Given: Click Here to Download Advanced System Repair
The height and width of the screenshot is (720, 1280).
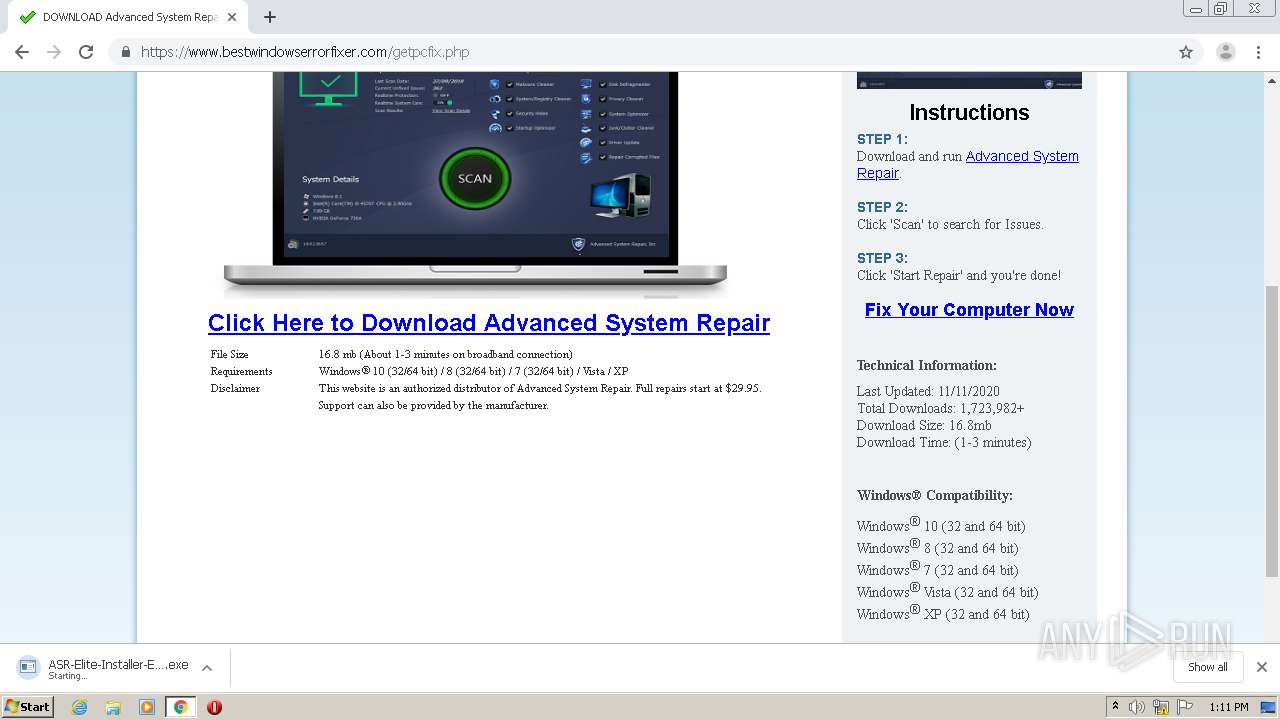Looking at the screenshot, I should pos(489,323).
